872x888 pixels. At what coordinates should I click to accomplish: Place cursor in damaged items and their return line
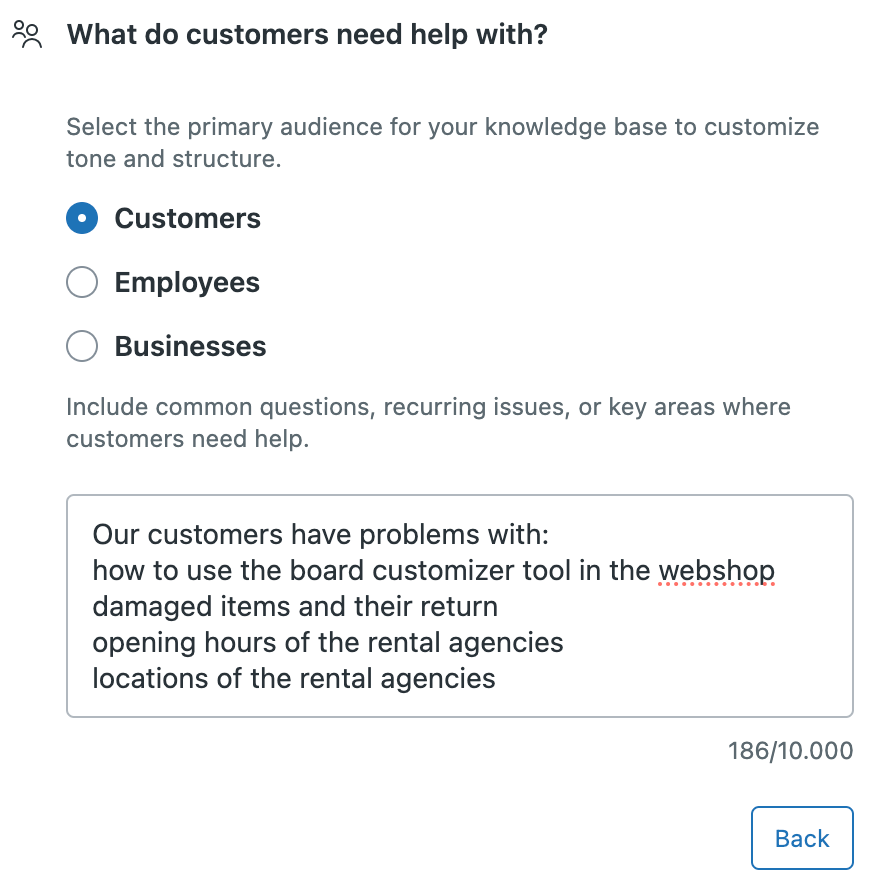point(295,607)
